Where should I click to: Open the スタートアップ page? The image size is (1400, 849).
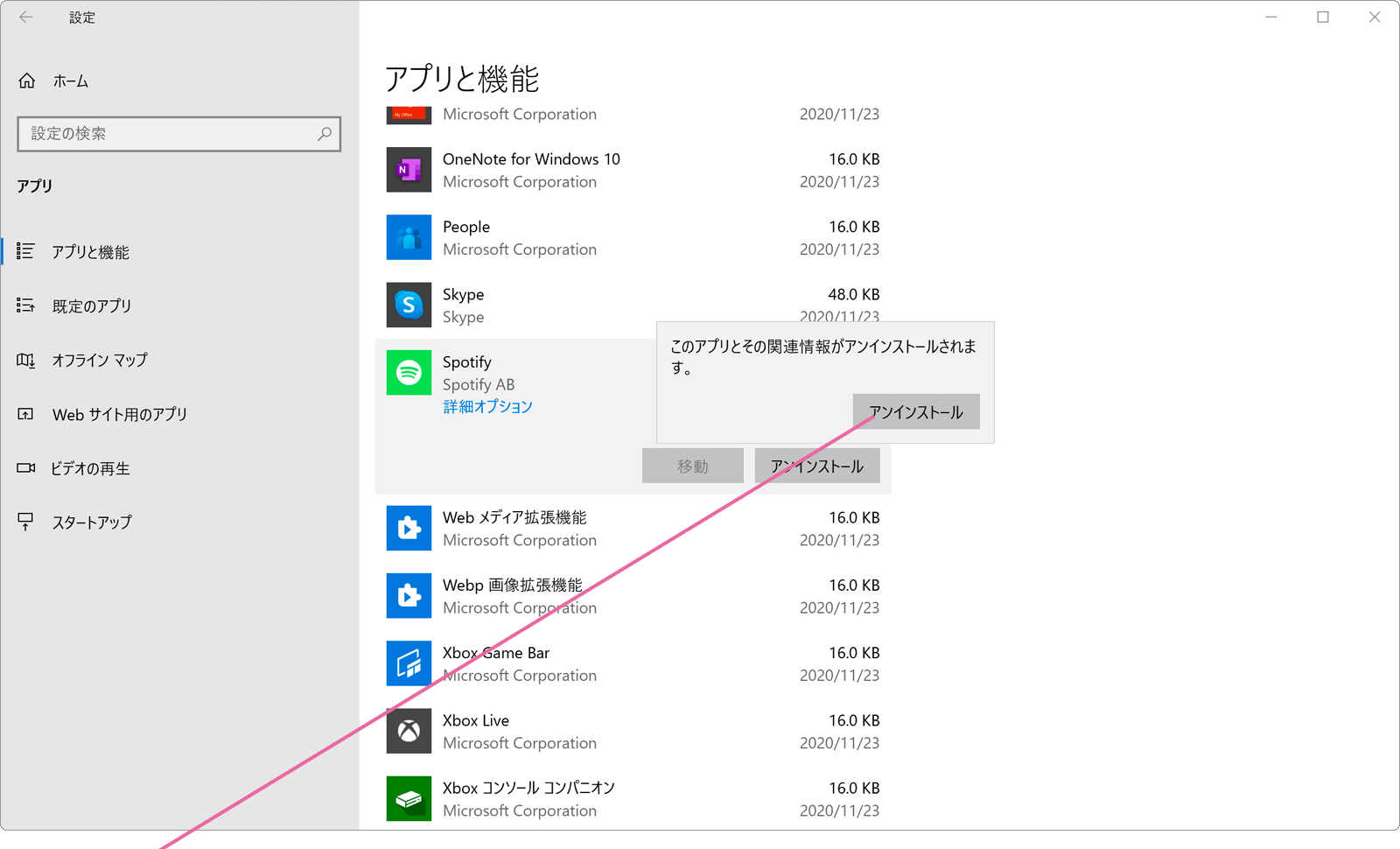pyautogui.click(x=92, y=523)
